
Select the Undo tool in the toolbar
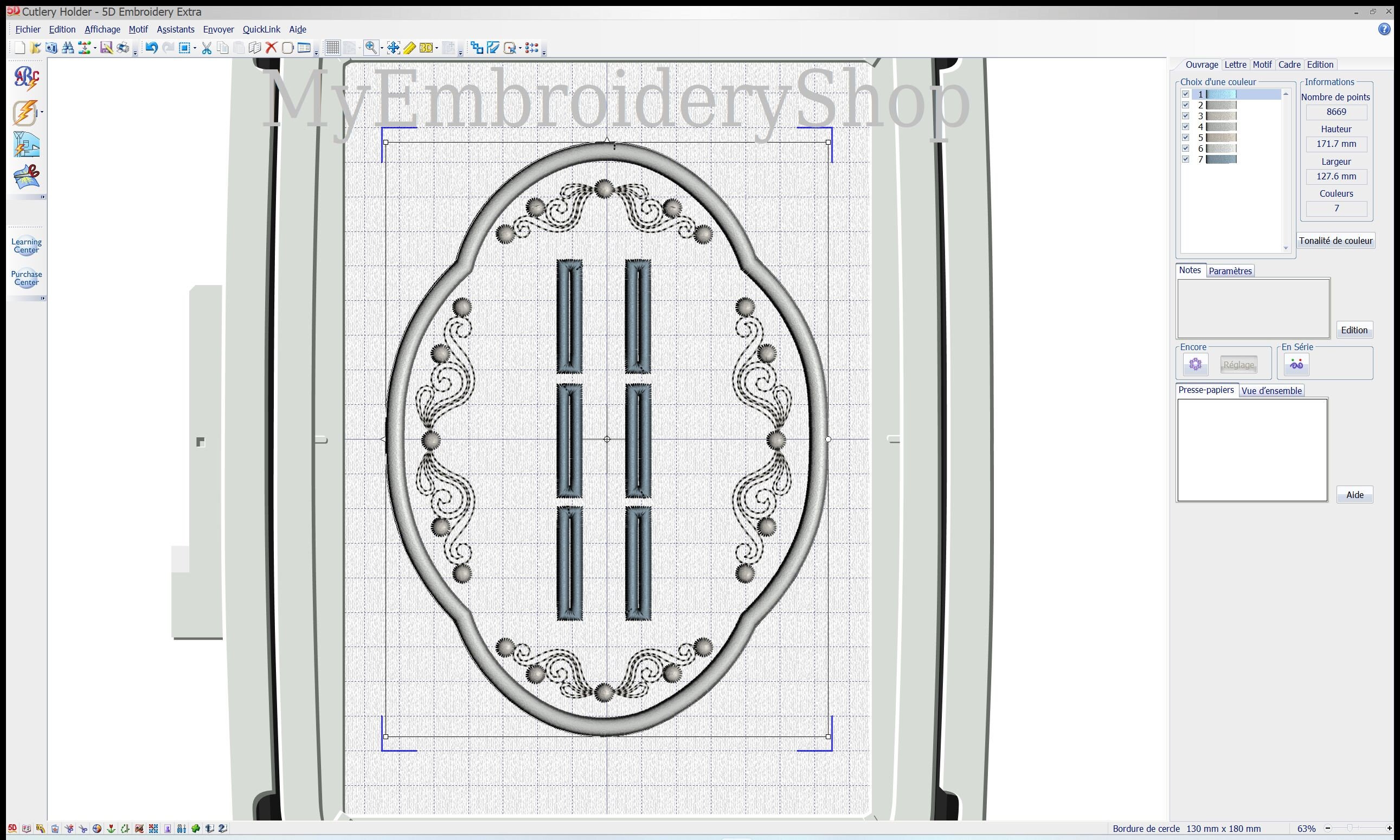tap(151, 48)
